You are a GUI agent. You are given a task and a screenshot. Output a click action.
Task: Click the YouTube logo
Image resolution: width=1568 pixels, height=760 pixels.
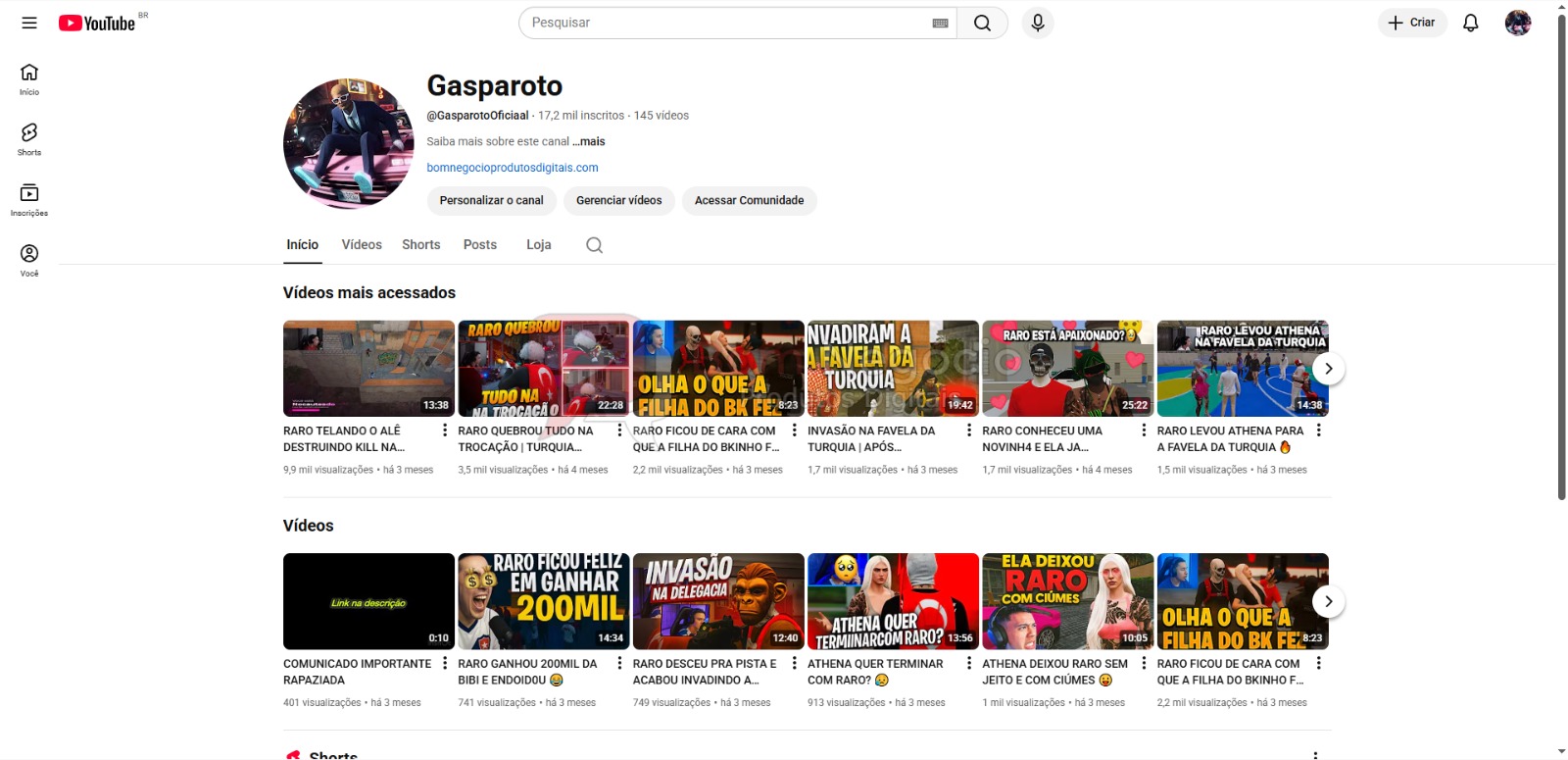pos(96,23)
